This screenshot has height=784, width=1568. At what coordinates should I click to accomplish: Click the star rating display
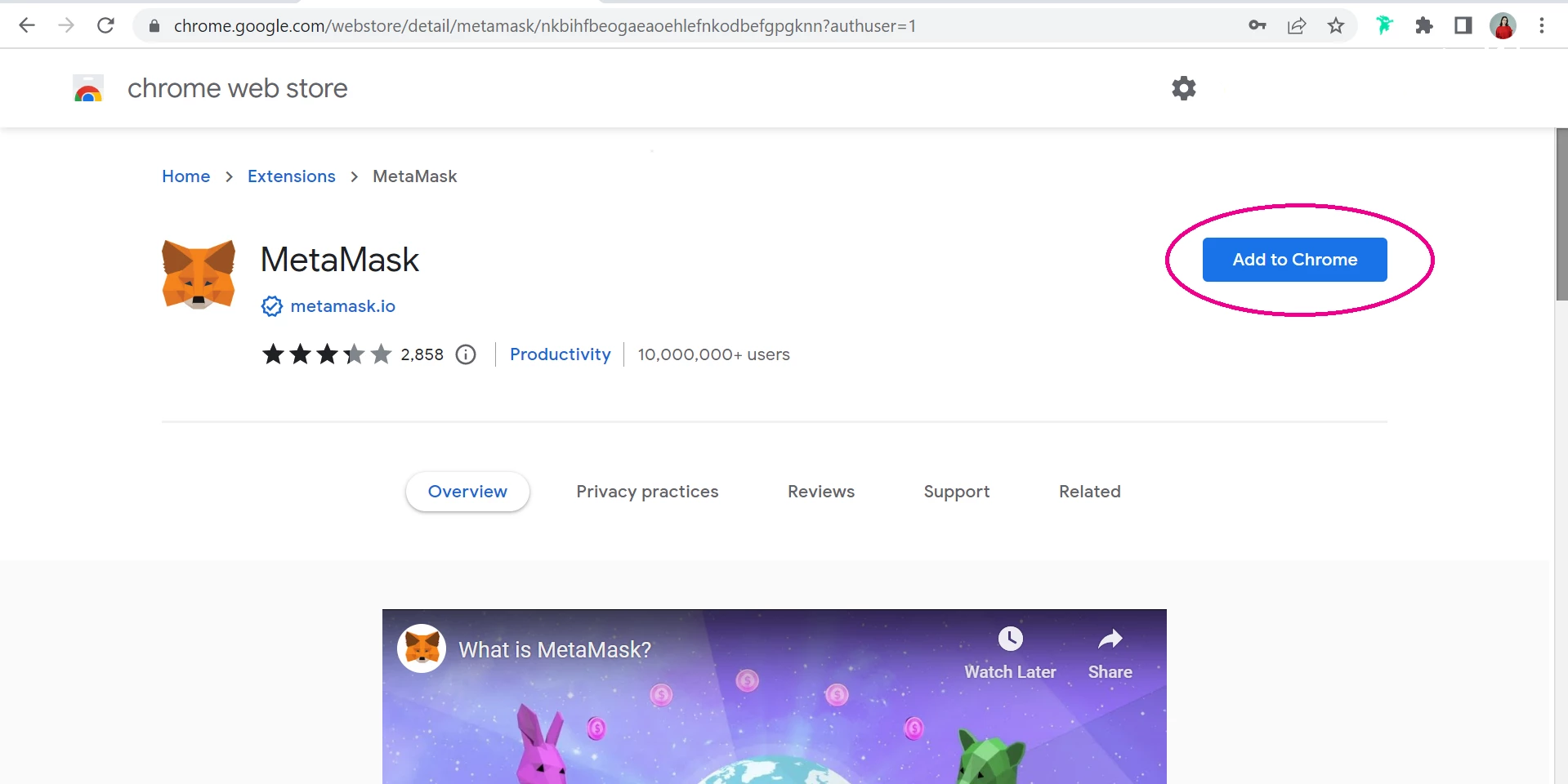click(327, 354)
